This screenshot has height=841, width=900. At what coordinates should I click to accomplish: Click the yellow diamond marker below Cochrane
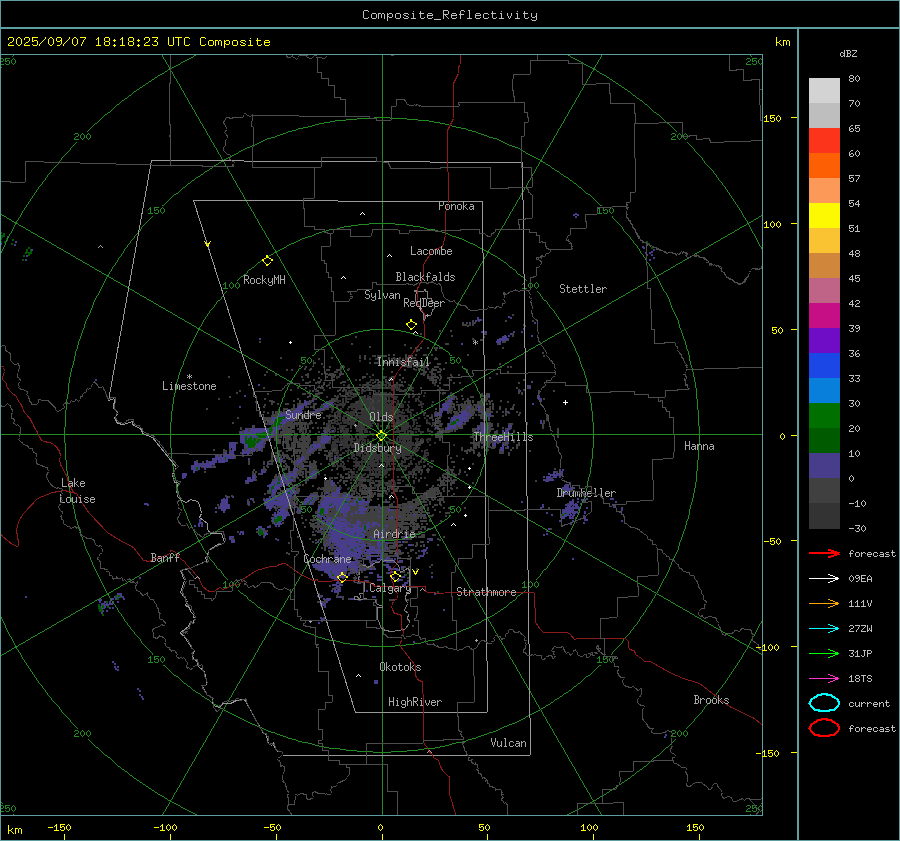point(342,577)
